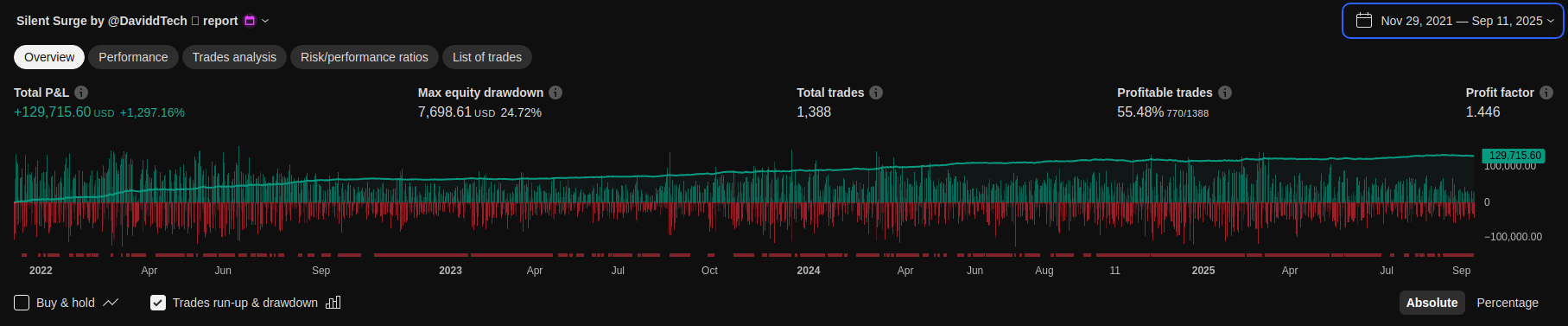Click the calendar icon in date range box

click(1364, 20)
